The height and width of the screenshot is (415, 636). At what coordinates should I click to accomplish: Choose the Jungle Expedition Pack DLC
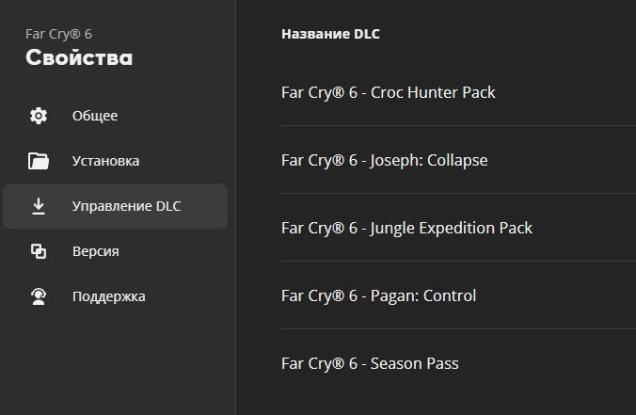point(406,228)
